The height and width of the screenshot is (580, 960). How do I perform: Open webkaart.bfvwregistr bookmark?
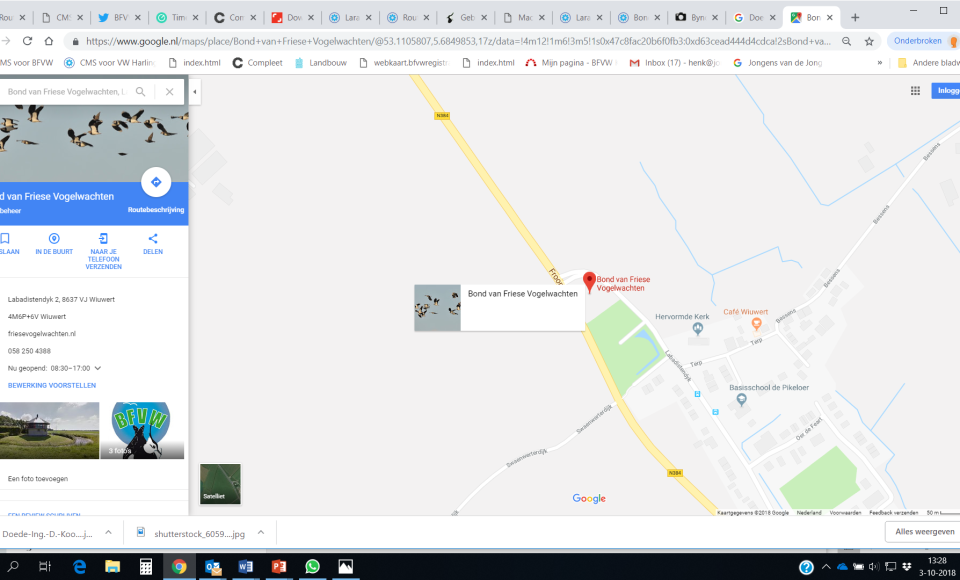(405, 62)
